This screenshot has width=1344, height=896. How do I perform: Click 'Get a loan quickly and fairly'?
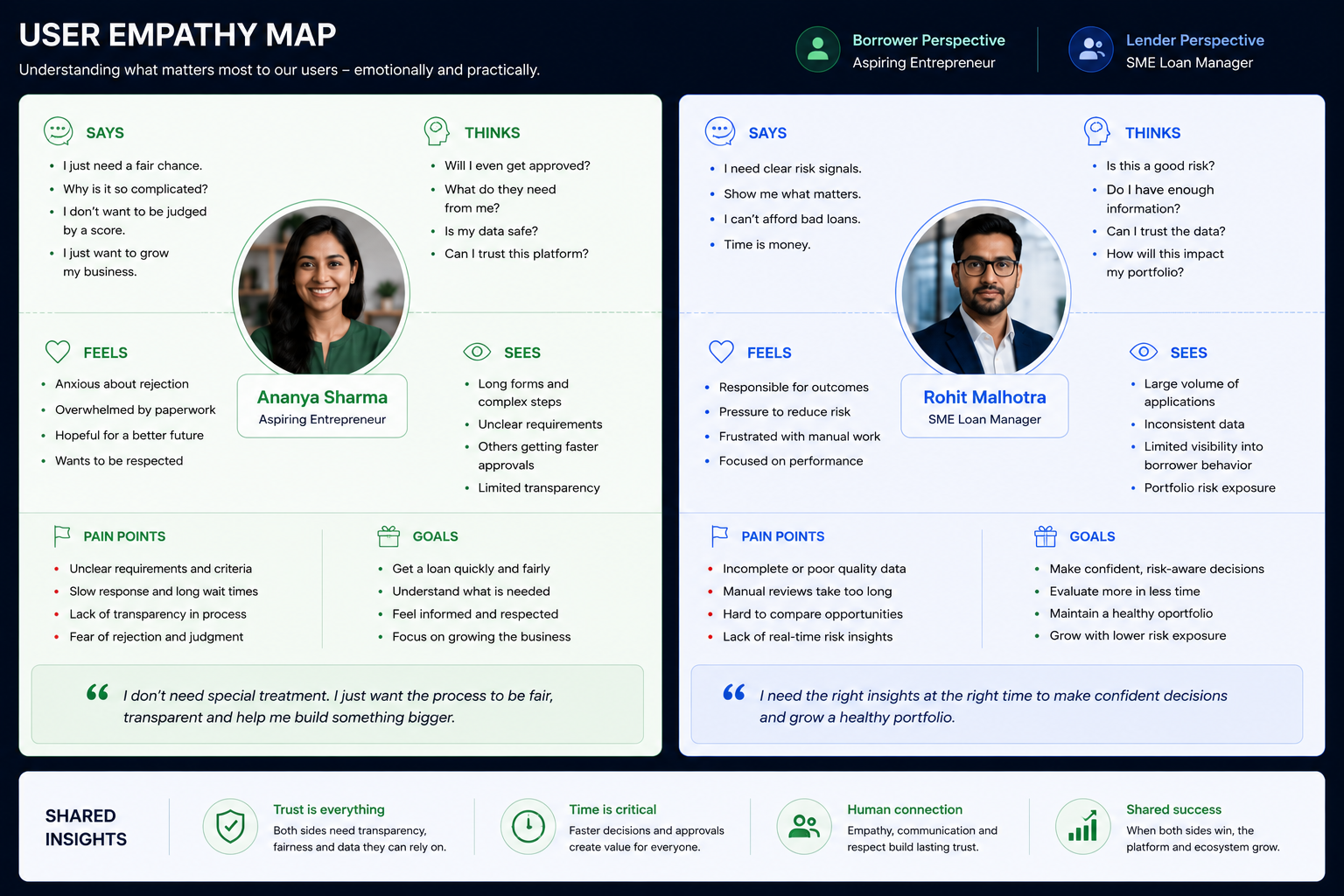(x=471, y=569)
